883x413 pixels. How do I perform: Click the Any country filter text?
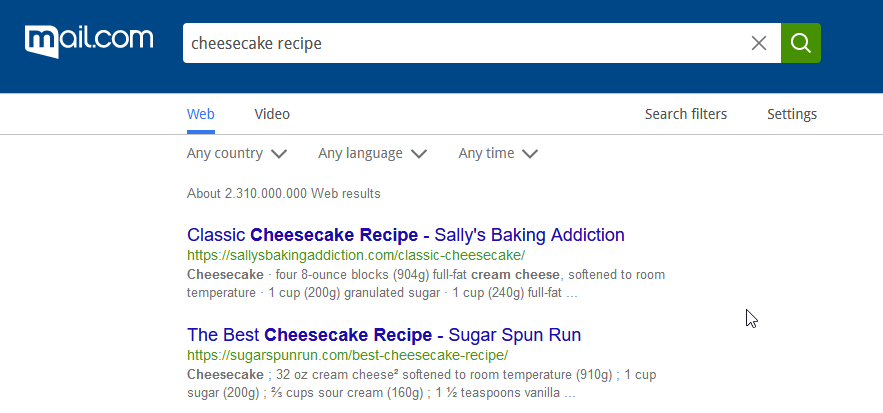click(x=225, y=153)
